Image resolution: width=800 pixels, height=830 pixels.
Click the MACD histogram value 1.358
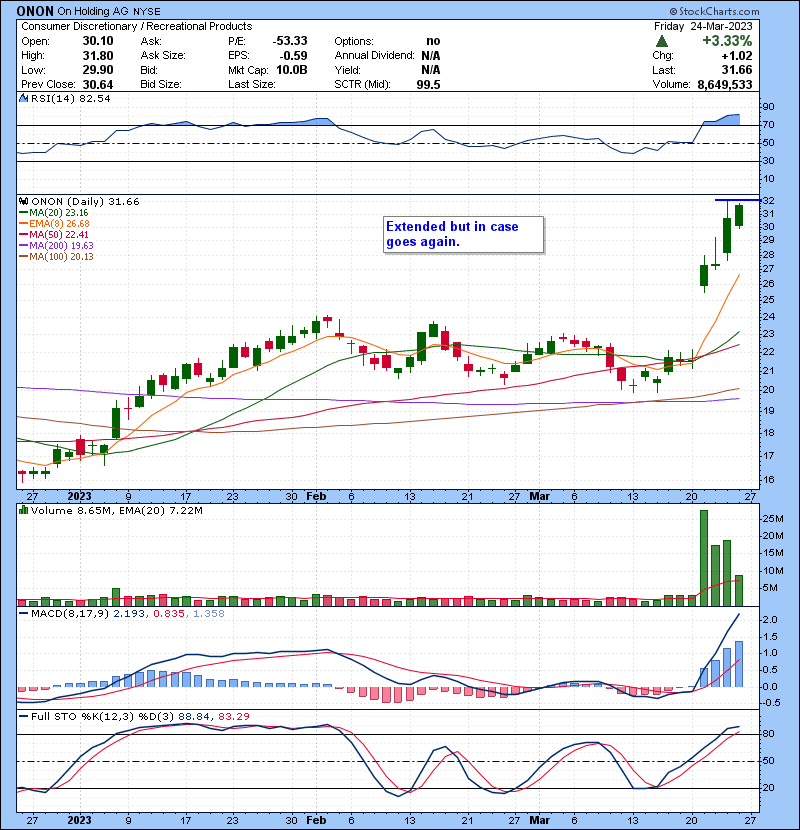click(x=209, y=614)
